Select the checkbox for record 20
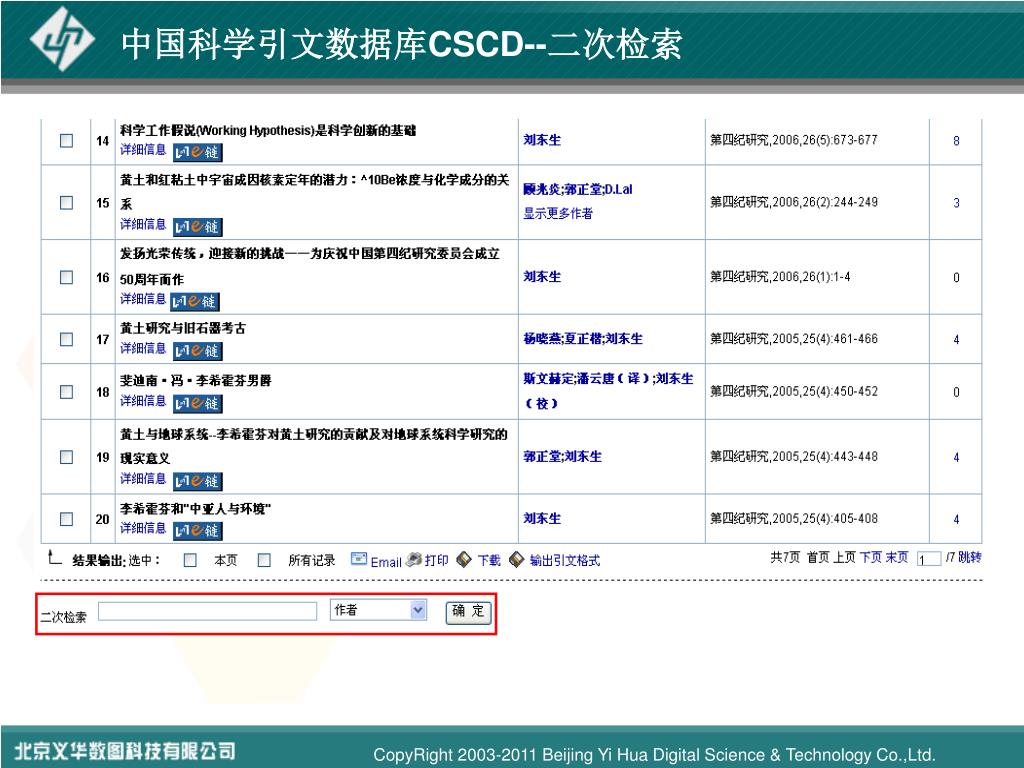Screen dimensions: 1024x768 67,519
